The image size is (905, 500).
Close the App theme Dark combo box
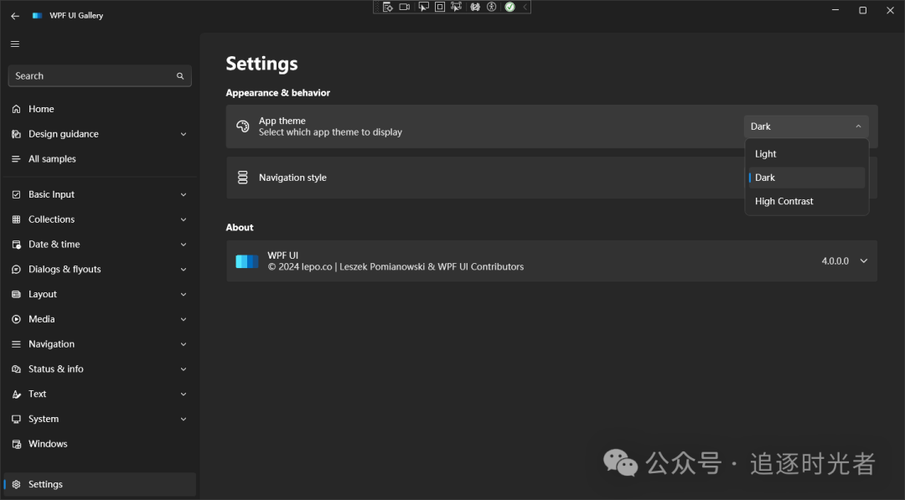click(x=806, y=126)
